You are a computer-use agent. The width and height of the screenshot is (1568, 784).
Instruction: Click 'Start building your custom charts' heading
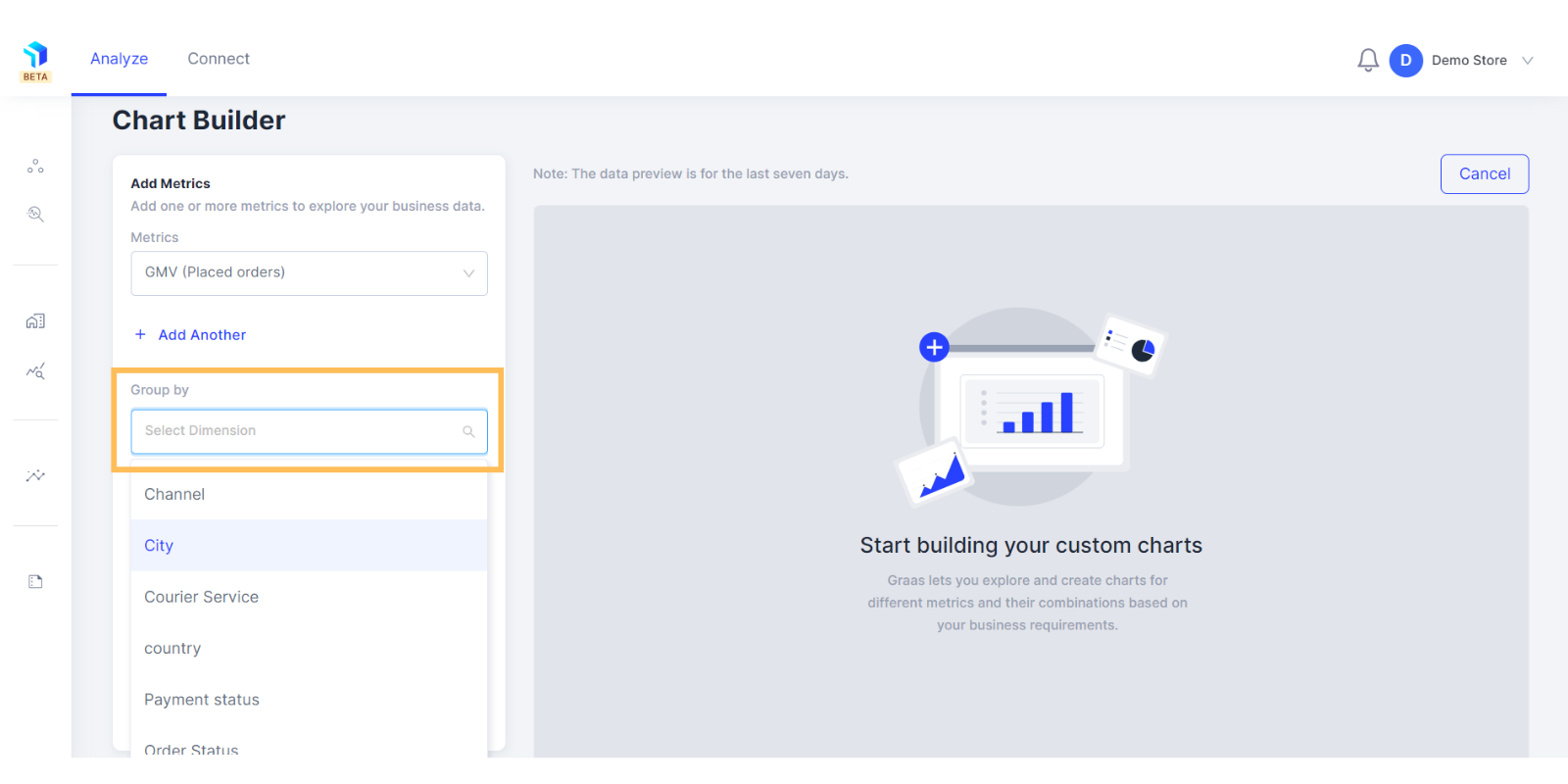pos(1031,545)
